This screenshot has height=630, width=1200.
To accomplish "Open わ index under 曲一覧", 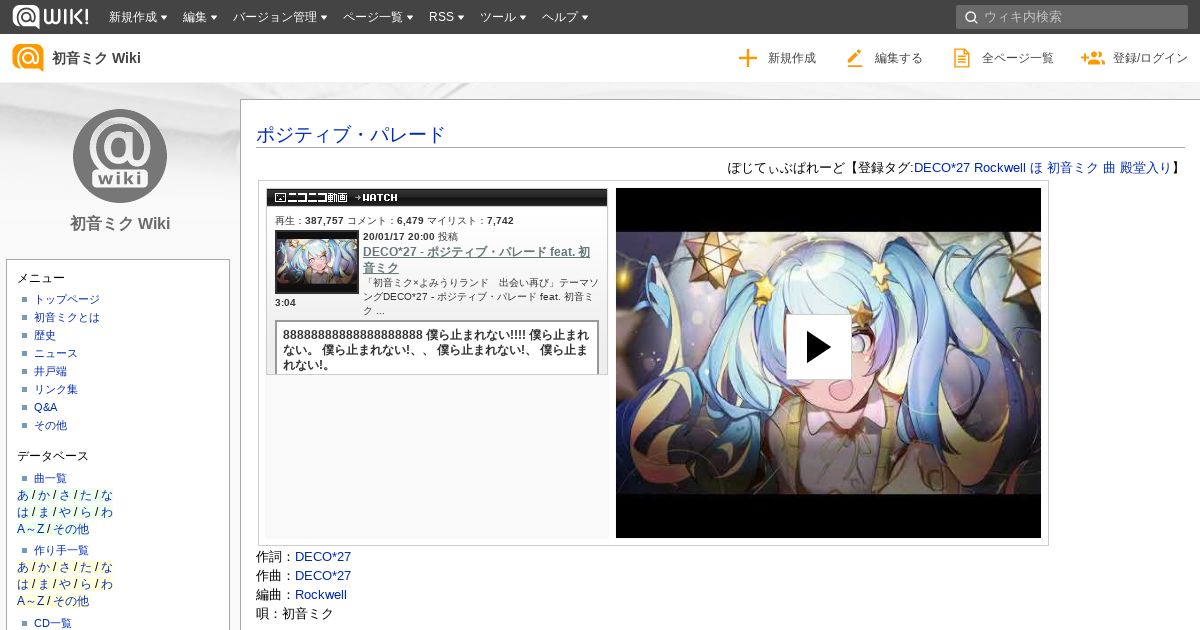I will [106, 512].
